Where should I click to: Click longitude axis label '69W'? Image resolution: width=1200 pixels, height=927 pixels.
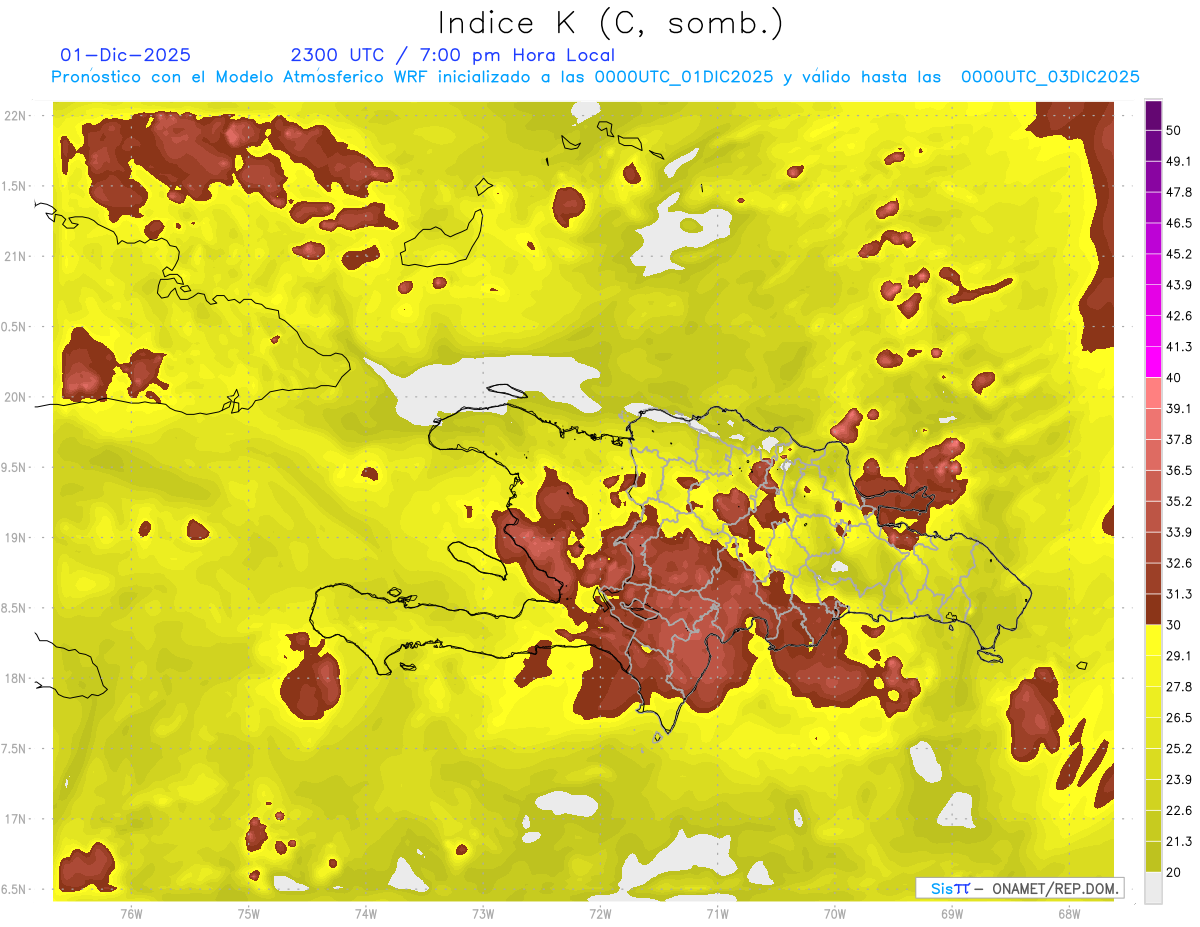point(952,914)
